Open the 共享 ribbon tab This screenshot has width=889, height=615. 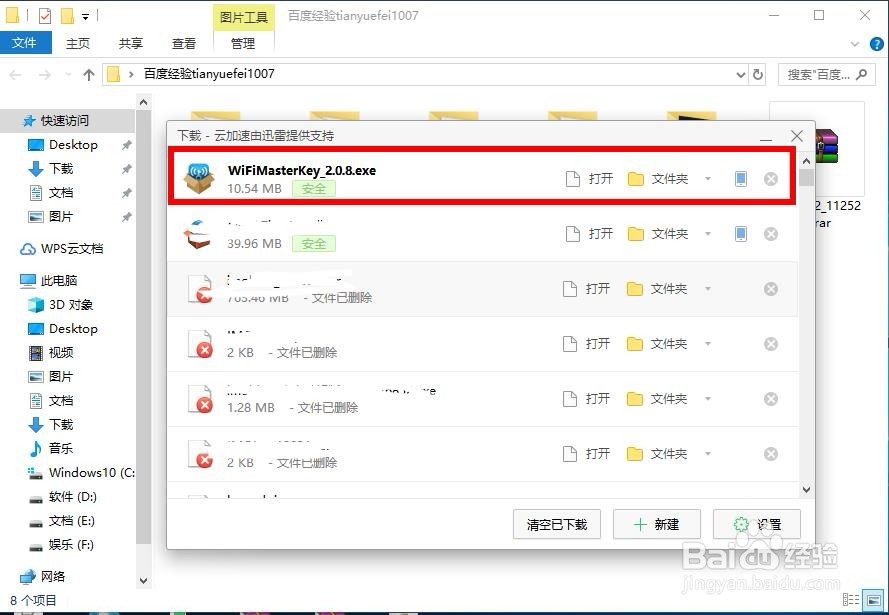pos(130,44)
